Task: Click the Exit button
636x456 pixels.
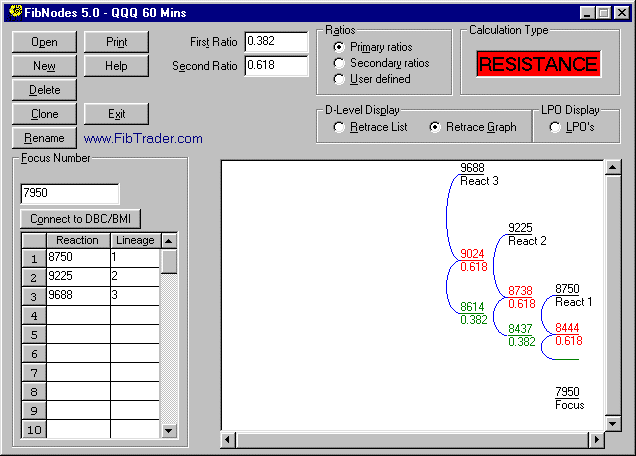Action: click(x=116, y=114)
